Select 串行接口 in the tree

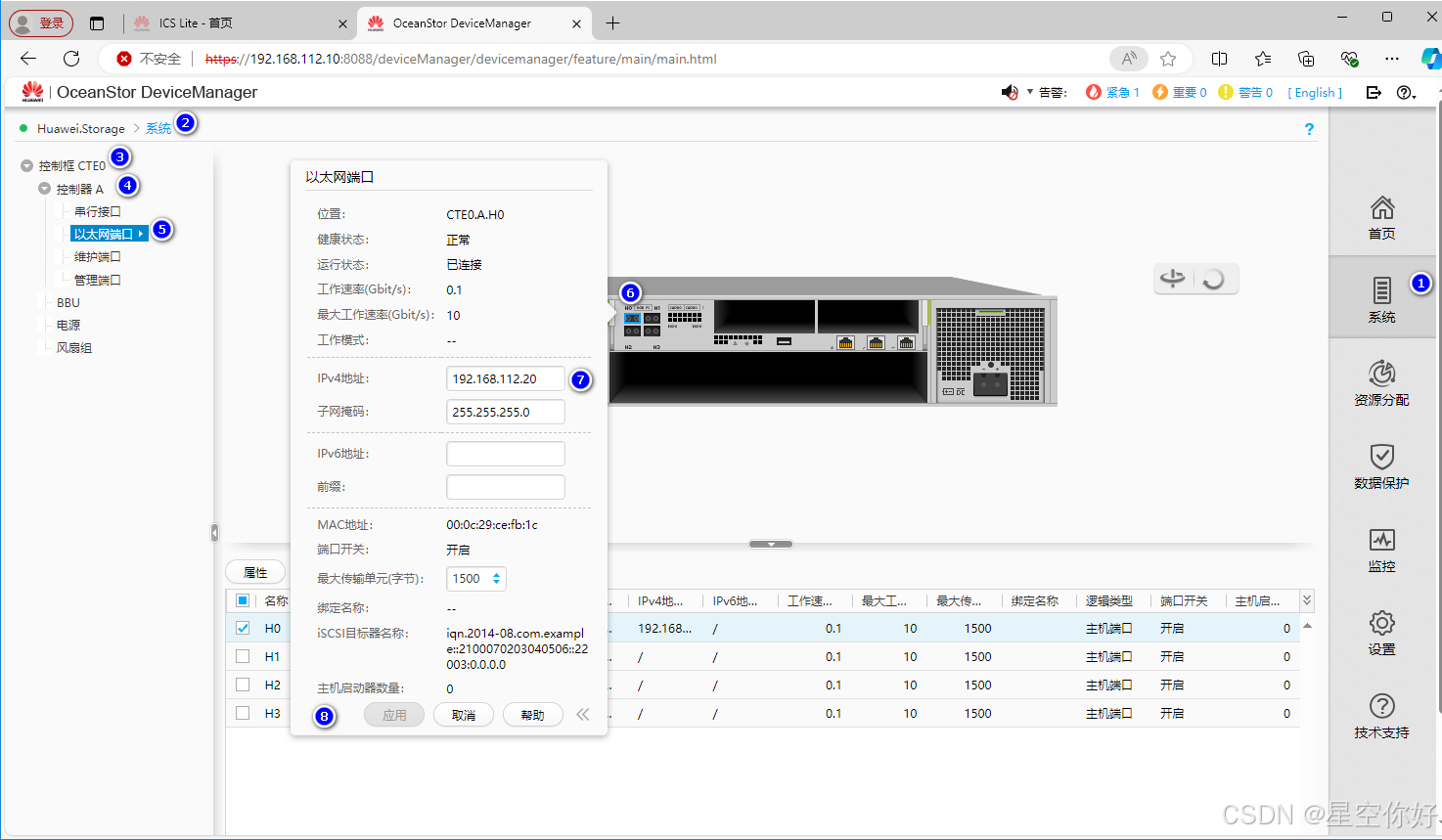(98, 211)
